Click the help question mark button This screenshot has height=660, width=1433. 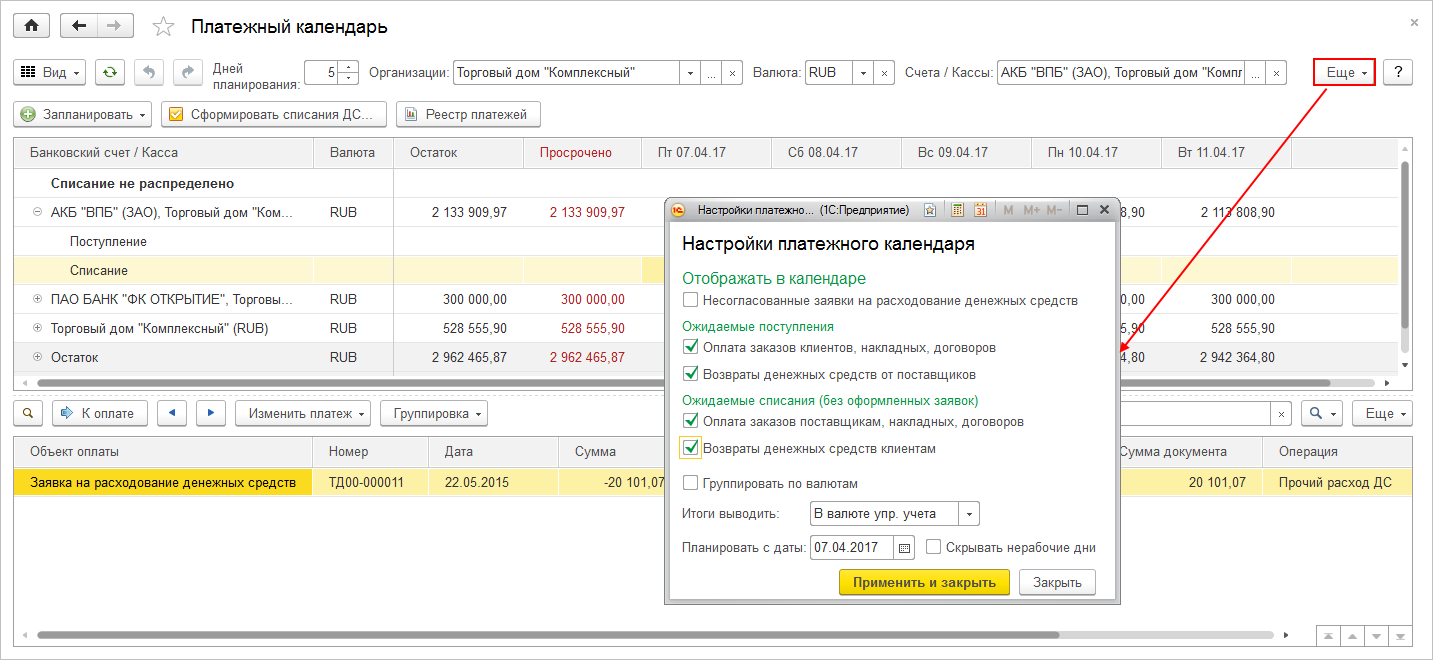point(1397,72)
